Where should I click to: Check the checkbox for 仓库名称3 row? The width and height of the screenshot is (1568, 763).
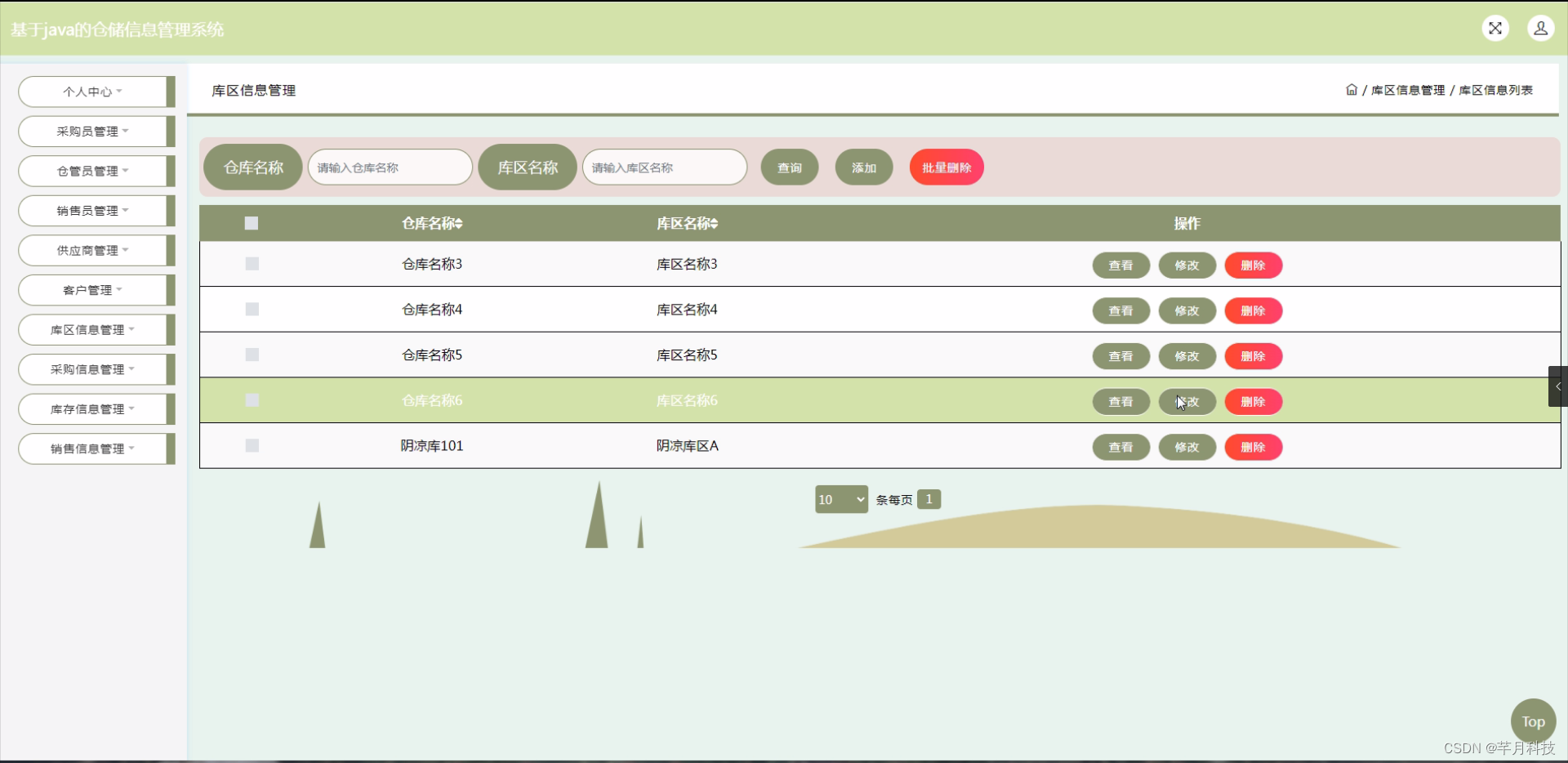(251, 263)
